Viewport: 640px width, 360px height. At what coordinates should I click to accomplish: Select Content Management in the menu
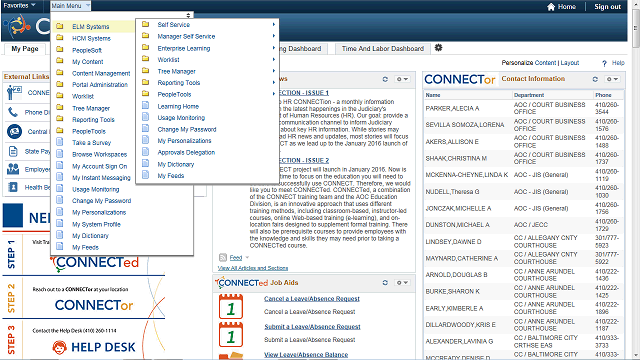(101, 73)
